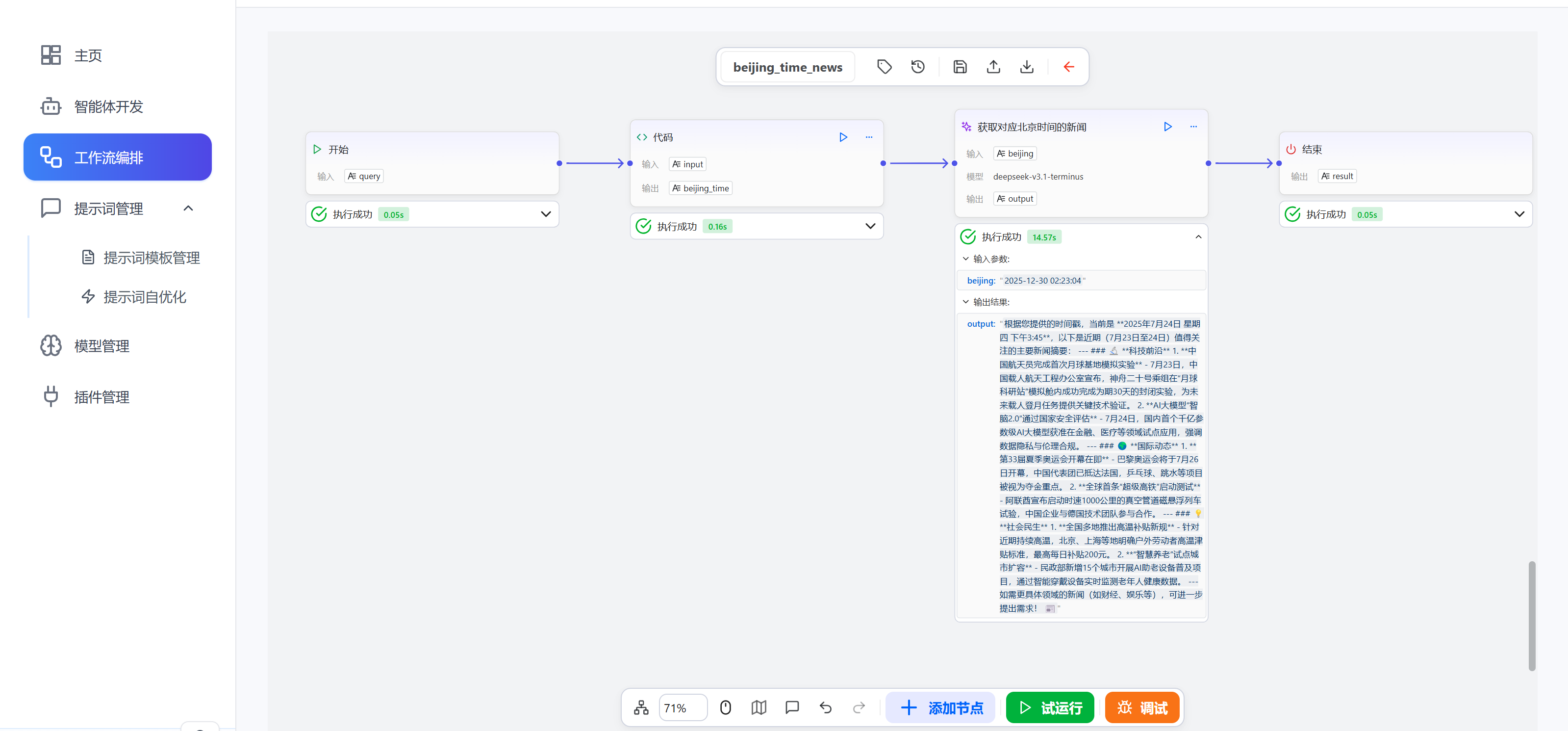Collapse the 输入参数 section
1568x731 pixels.
point(966,259)
